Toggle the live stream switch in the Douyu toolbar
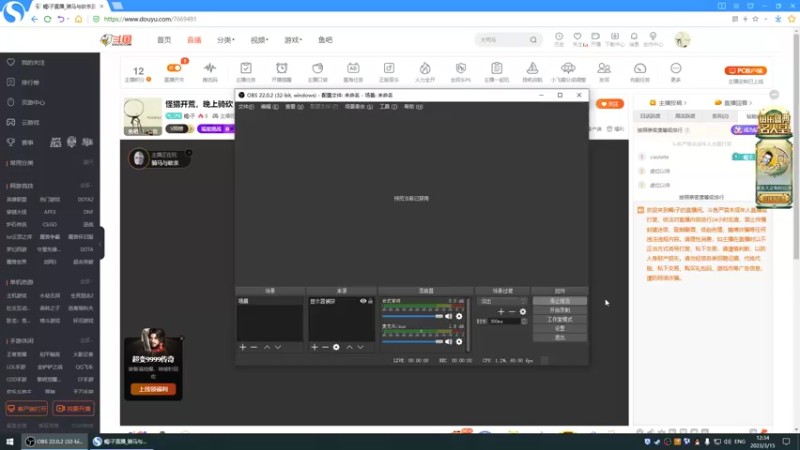 174,68
